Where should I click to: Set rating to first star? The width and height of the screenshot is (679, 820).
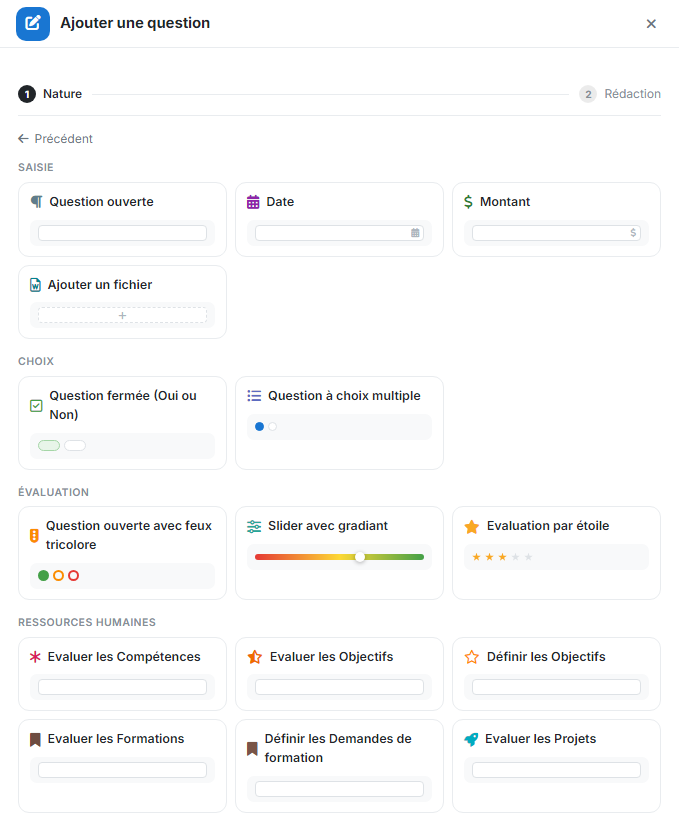click(x=477, y=557)
